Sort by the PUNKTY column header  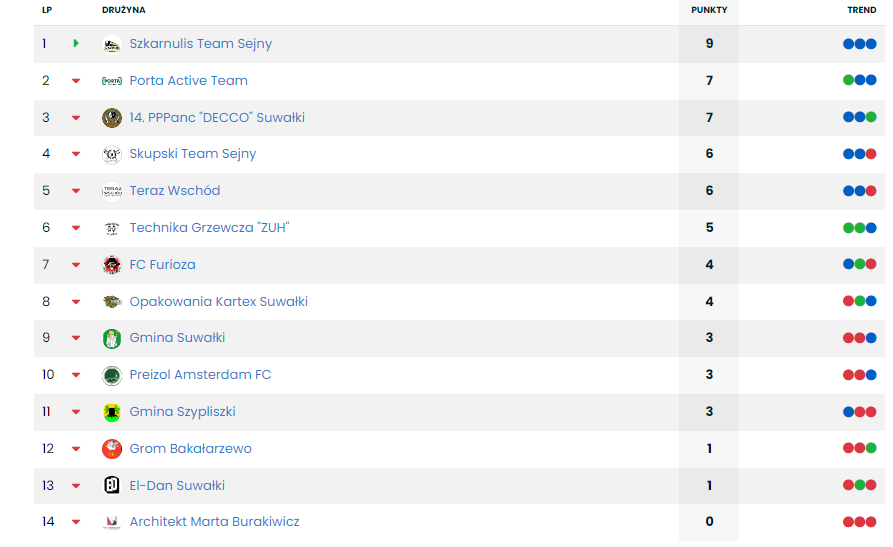tap(709, 10)
